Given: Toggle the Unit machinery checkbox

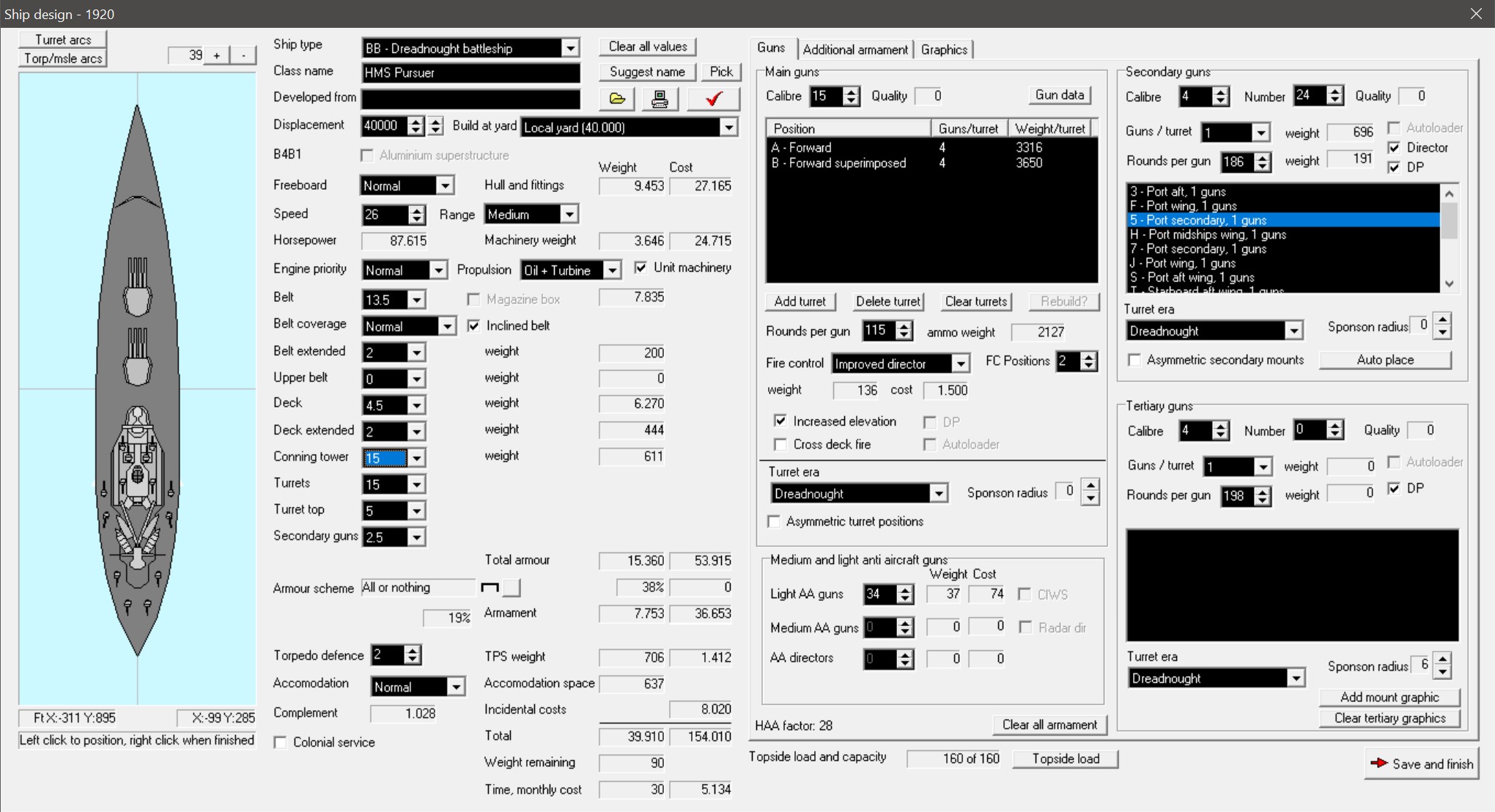Looking at the screenshot, I should click(641, 267).
